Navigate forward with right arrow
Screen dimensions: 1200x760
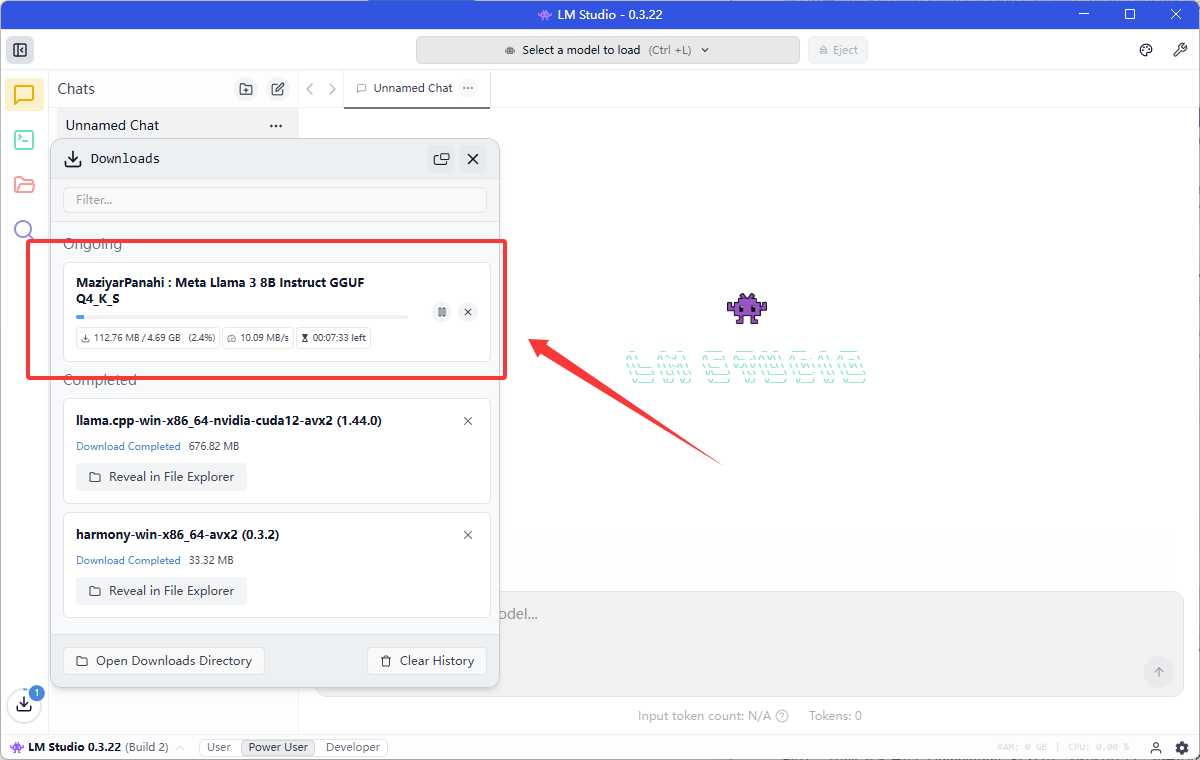(332, 89)
